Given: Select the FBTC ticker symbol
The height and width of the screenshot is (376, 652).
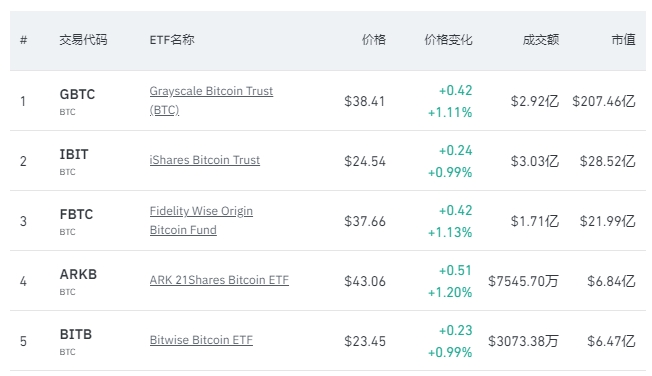Looking at the screenshot, I should click(x=77, y=214).
